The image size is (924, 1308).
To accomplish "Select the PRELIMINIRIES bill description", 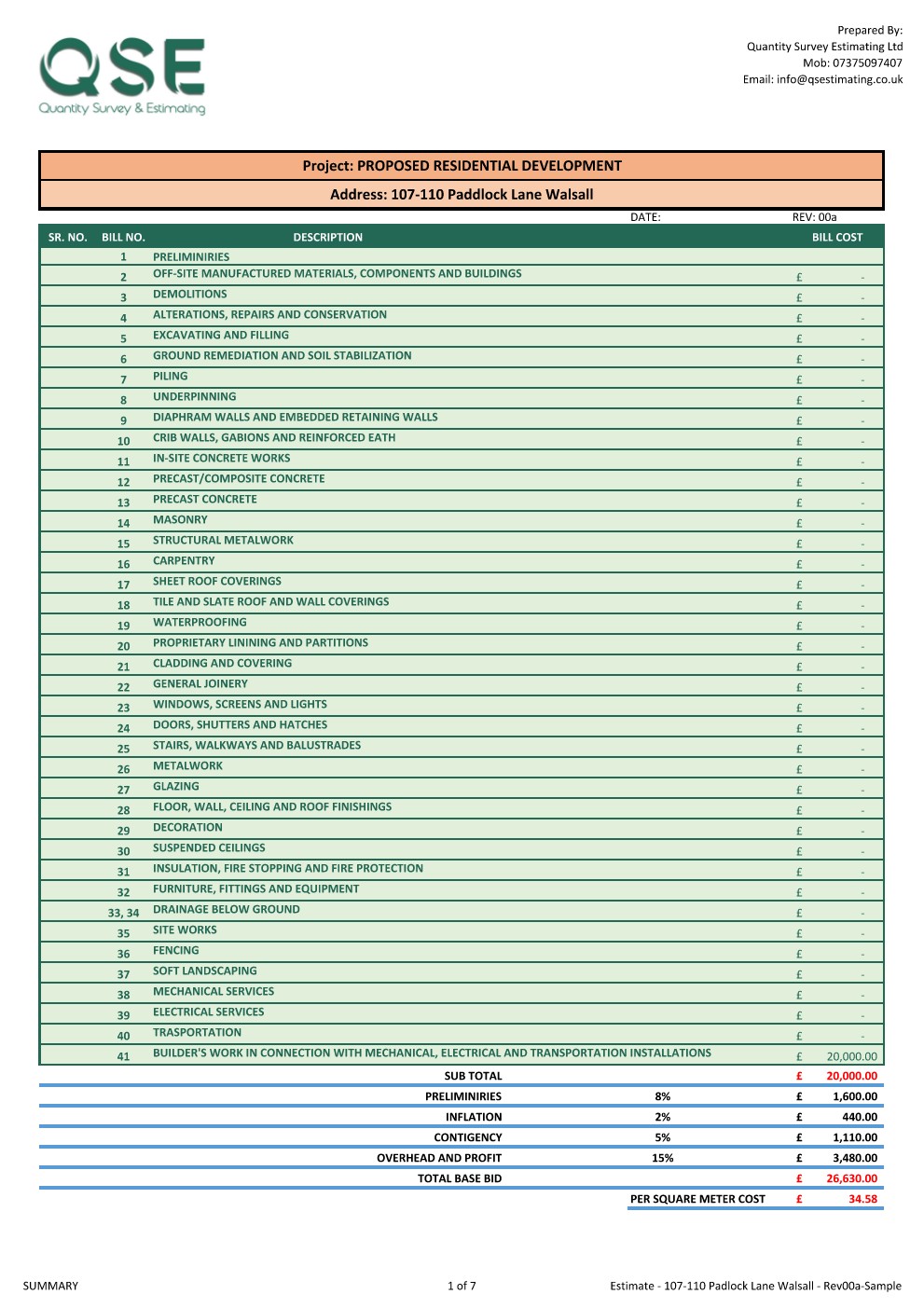I will [194, 254].
